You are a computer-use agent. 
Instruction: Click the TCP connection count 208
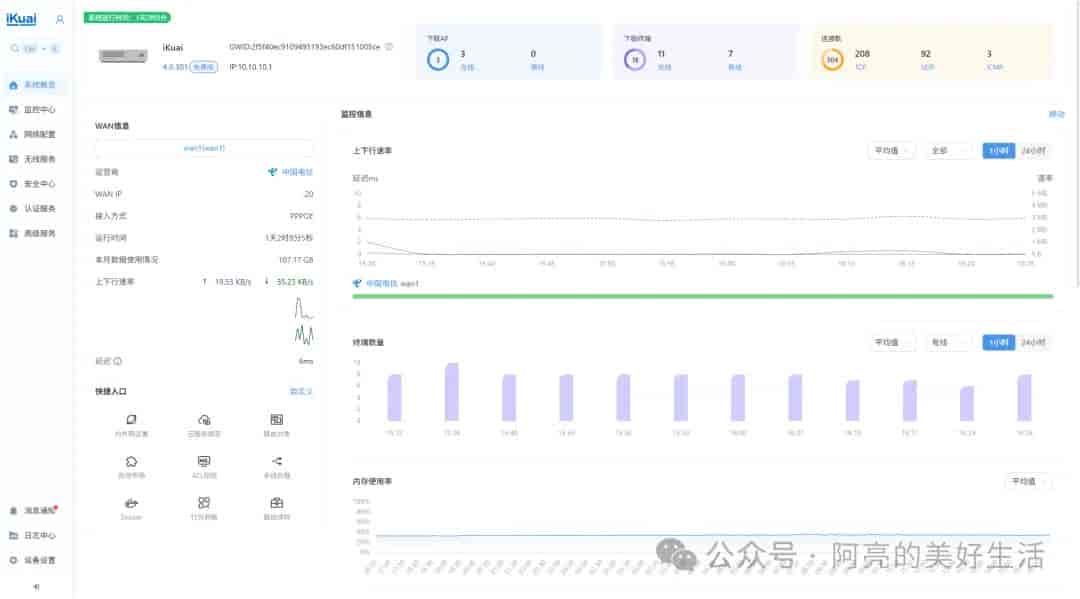click(x=862, y=54)
